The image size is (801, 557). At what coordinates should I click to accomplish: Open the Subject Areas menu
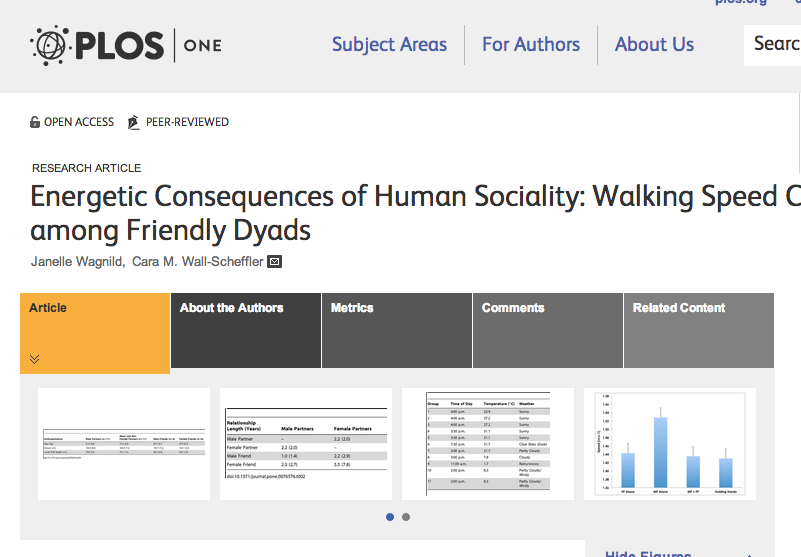[389, 44]
